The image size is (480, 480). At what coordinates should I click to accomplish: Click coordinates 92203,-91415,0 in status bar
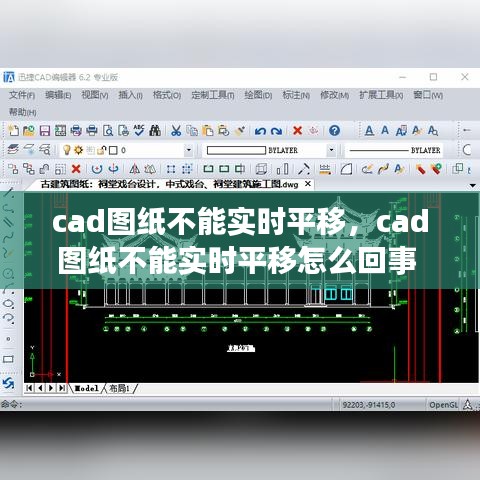pyautogui.click(x=369, y=405)
